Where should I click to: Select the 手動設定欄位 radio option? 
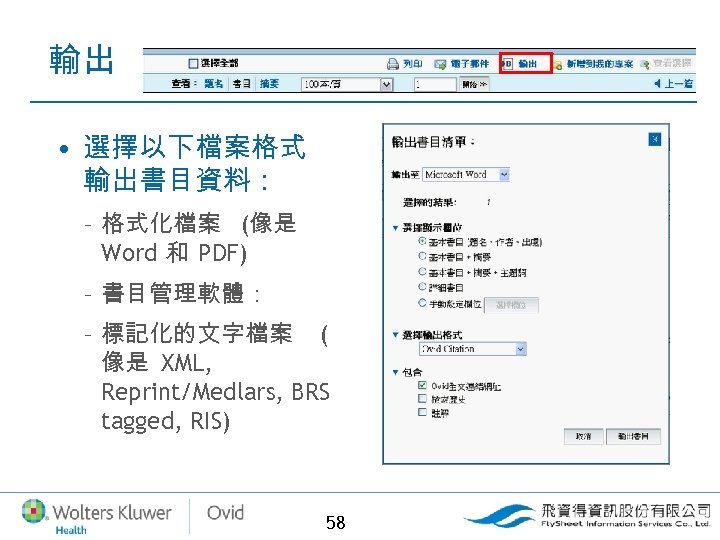422,303
